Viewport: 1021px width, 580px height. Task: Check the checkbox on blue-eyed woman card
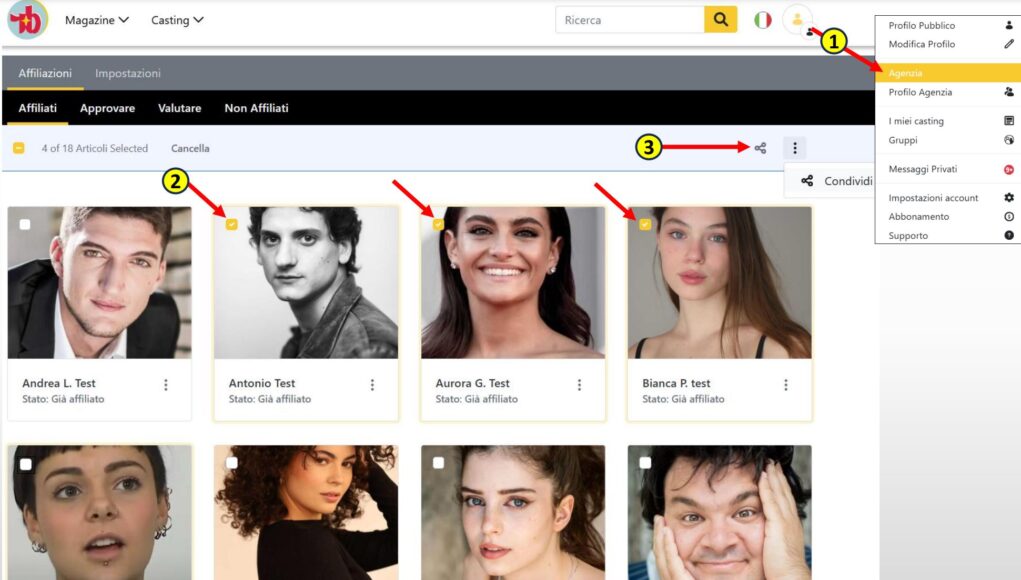pos(438,463)
